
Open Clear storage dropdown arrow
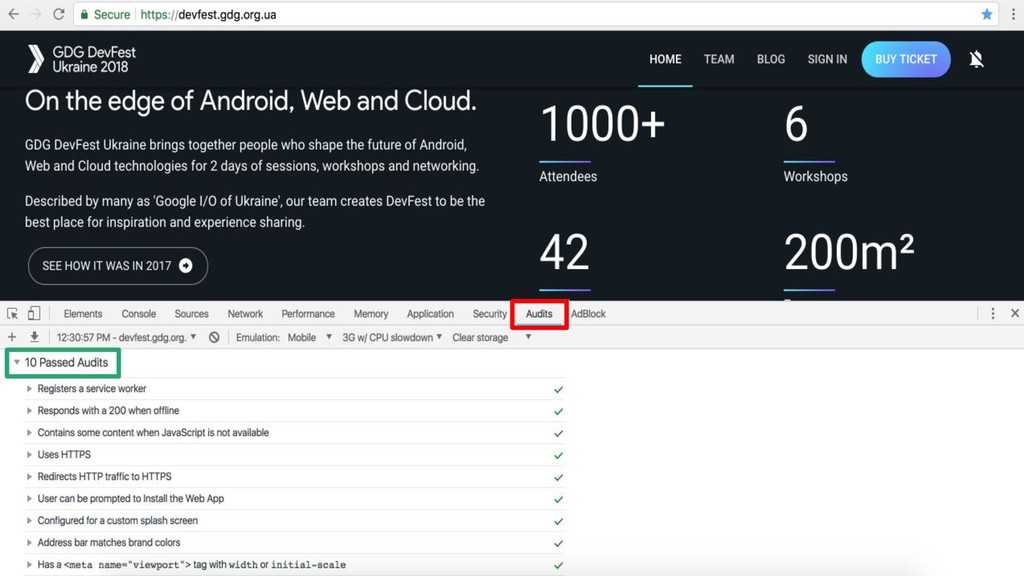click(528, 337)
